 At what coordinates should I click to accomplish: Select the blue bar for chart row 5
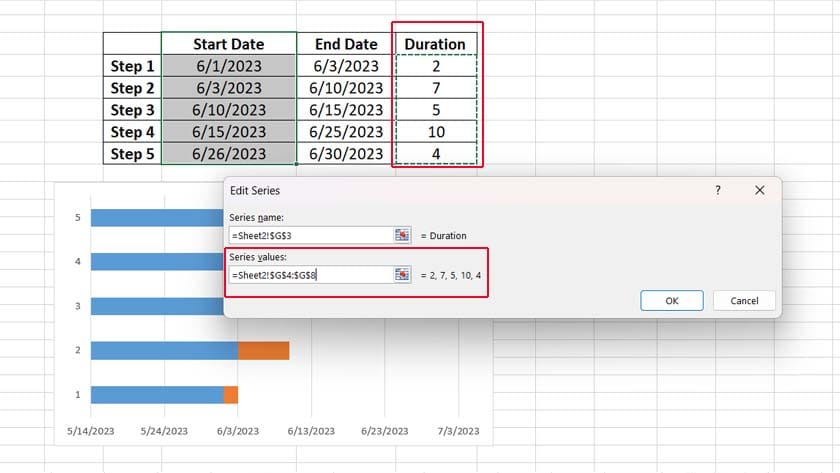[157, 217]
